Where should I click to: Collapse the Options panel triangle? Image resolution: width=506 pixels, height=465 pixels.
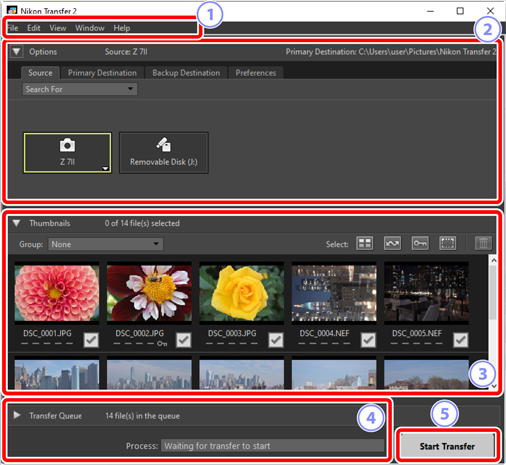point(16,52)
